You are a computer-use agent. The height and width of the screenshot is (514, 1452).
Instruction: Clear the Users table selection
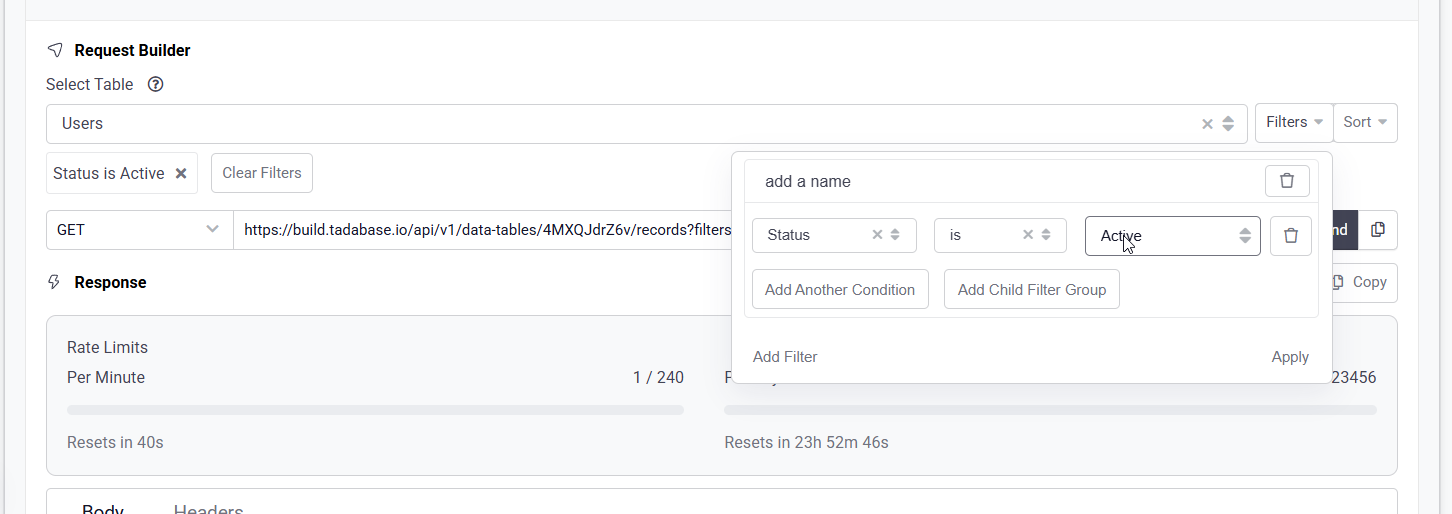tap(1207, 124)
